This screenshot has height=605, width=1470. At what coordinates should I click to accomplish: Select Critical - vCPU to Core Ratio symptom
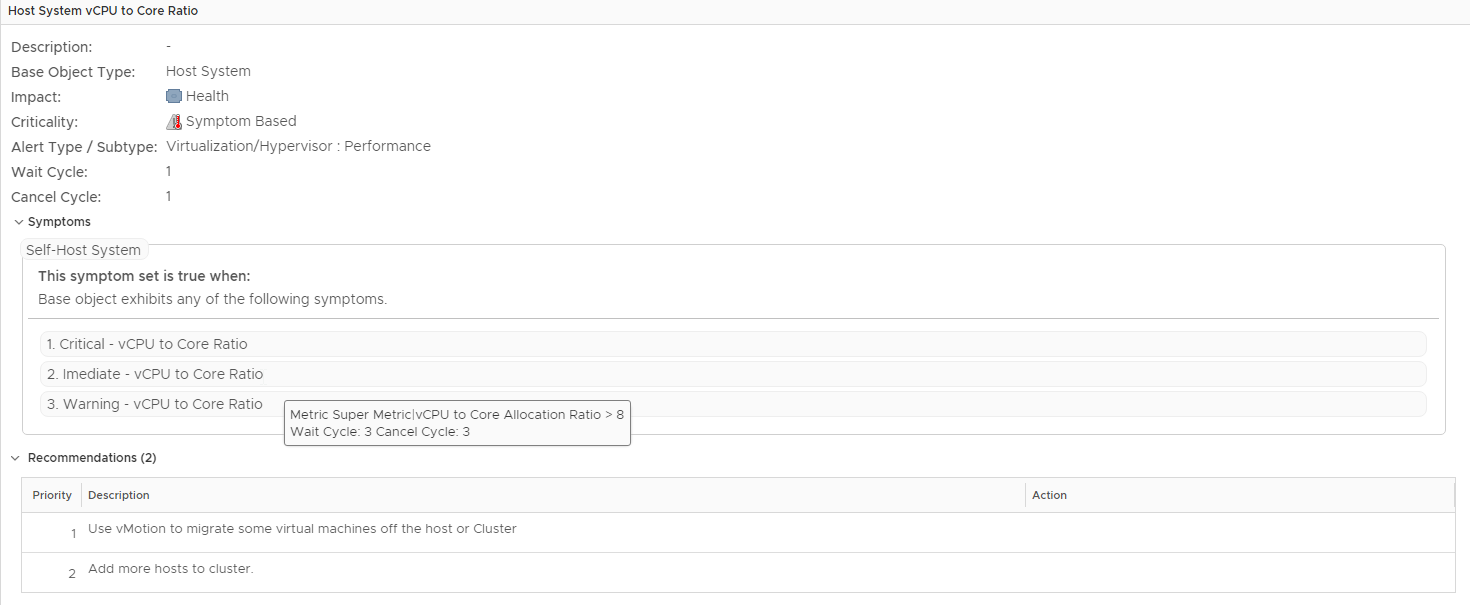coord(147,344)
